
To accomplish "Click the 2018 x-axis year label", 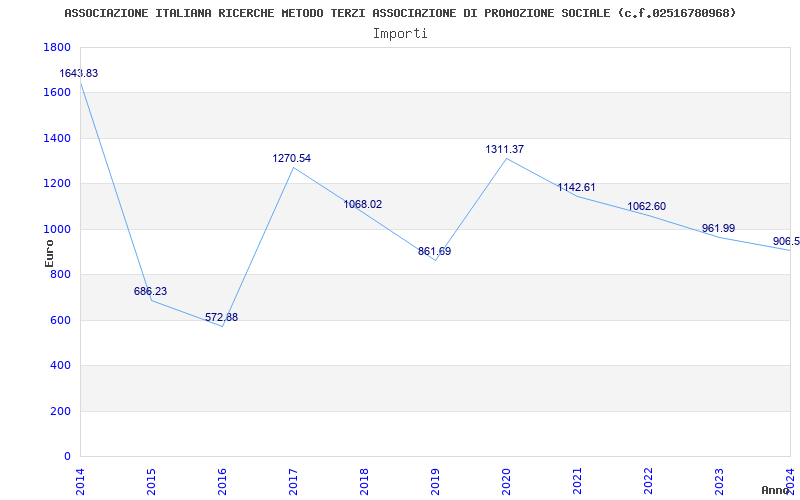I will [x=364, y=480].
